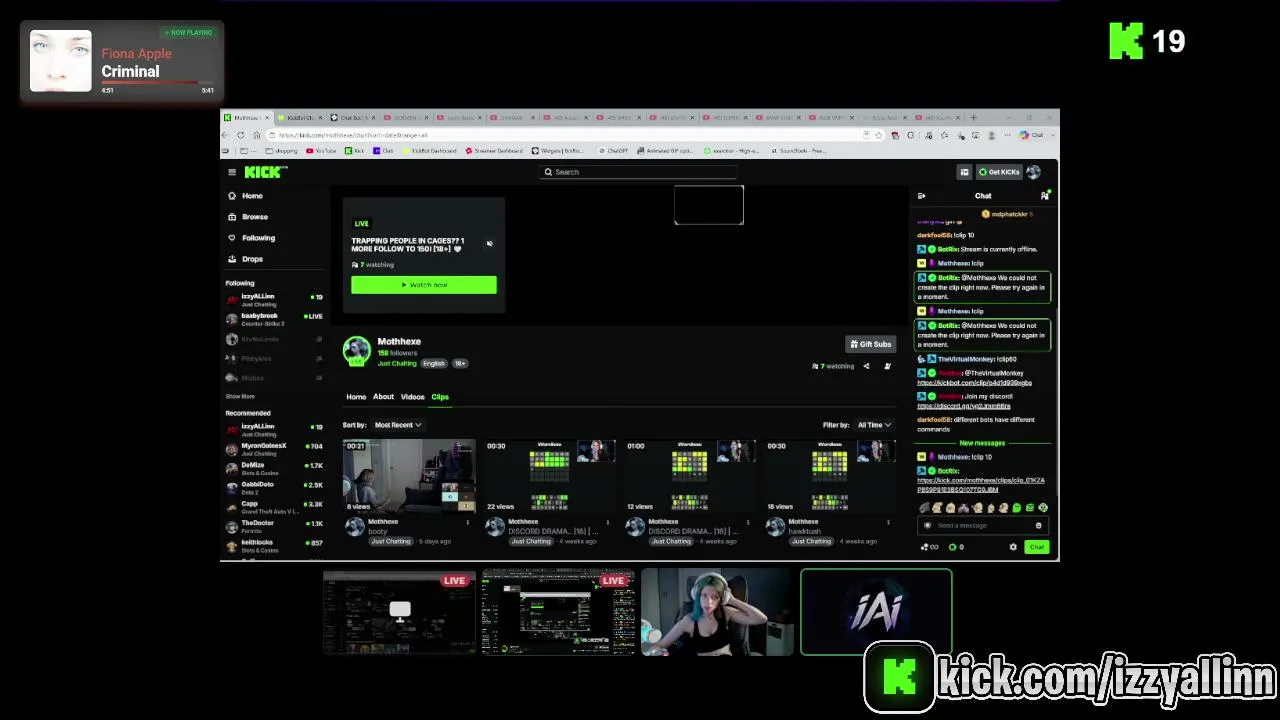Viewport: 1280px width, 720px height.
Task: Collapse the chat panel
Action: click(921, 196)
